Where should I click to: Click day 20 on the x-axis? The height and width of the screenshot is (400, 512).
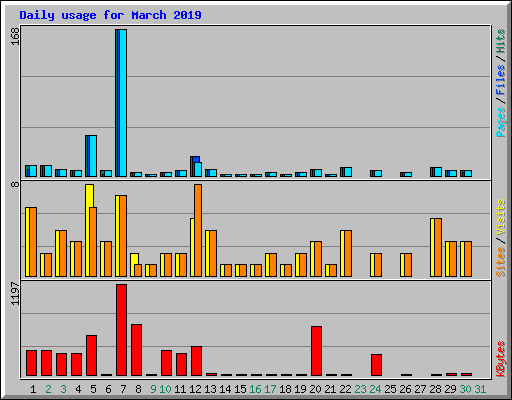pyautogui.click(x=315, y=389)
